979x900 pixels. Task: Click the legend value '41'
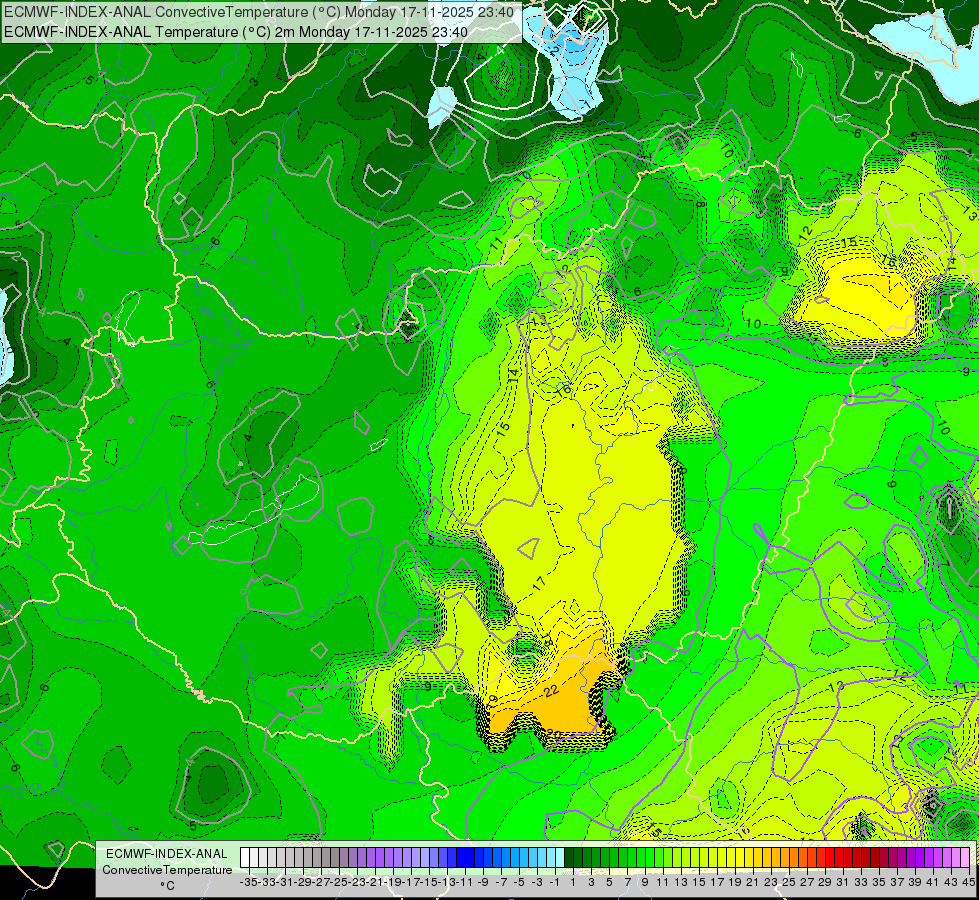click(x=933, y=882)
